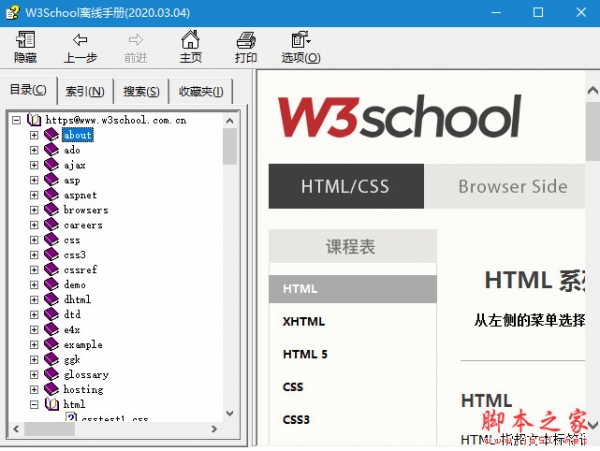Select the demo entry in the tree
The image size is (600, 451).
click(x=75, y=285)
